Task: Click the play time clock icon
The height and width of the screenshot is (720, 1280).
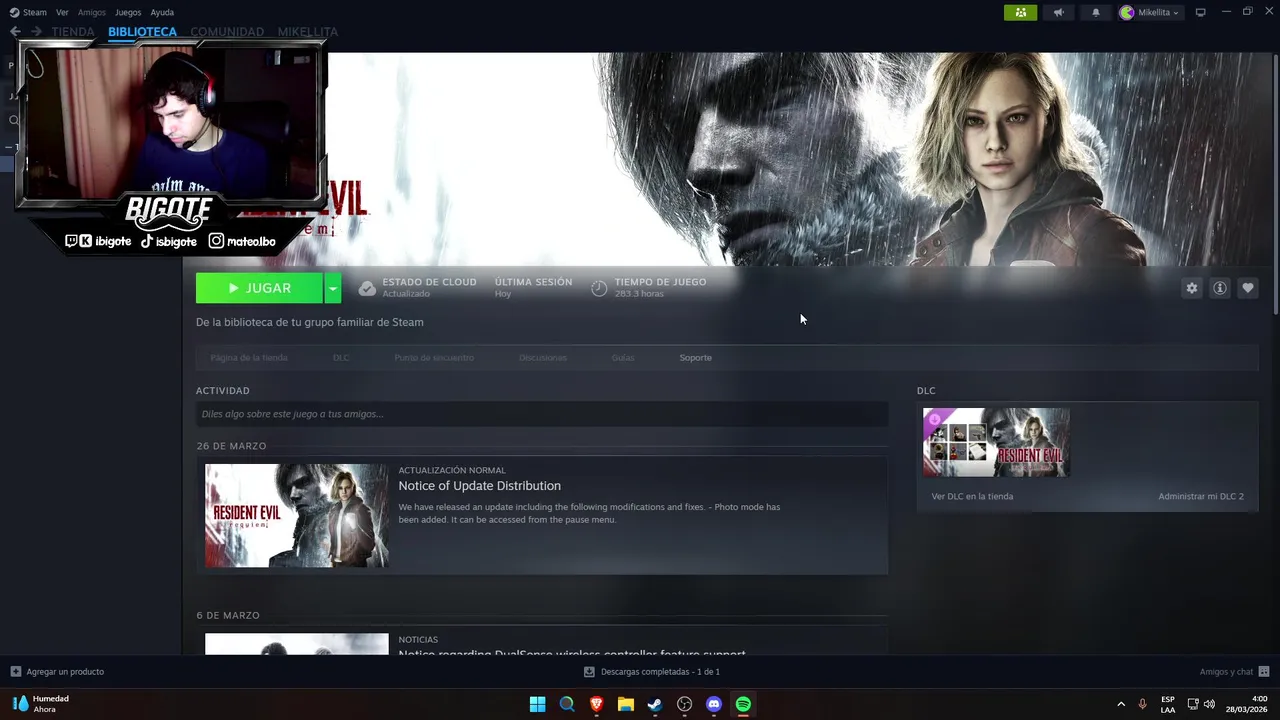Action: click(x=599, y=288)
